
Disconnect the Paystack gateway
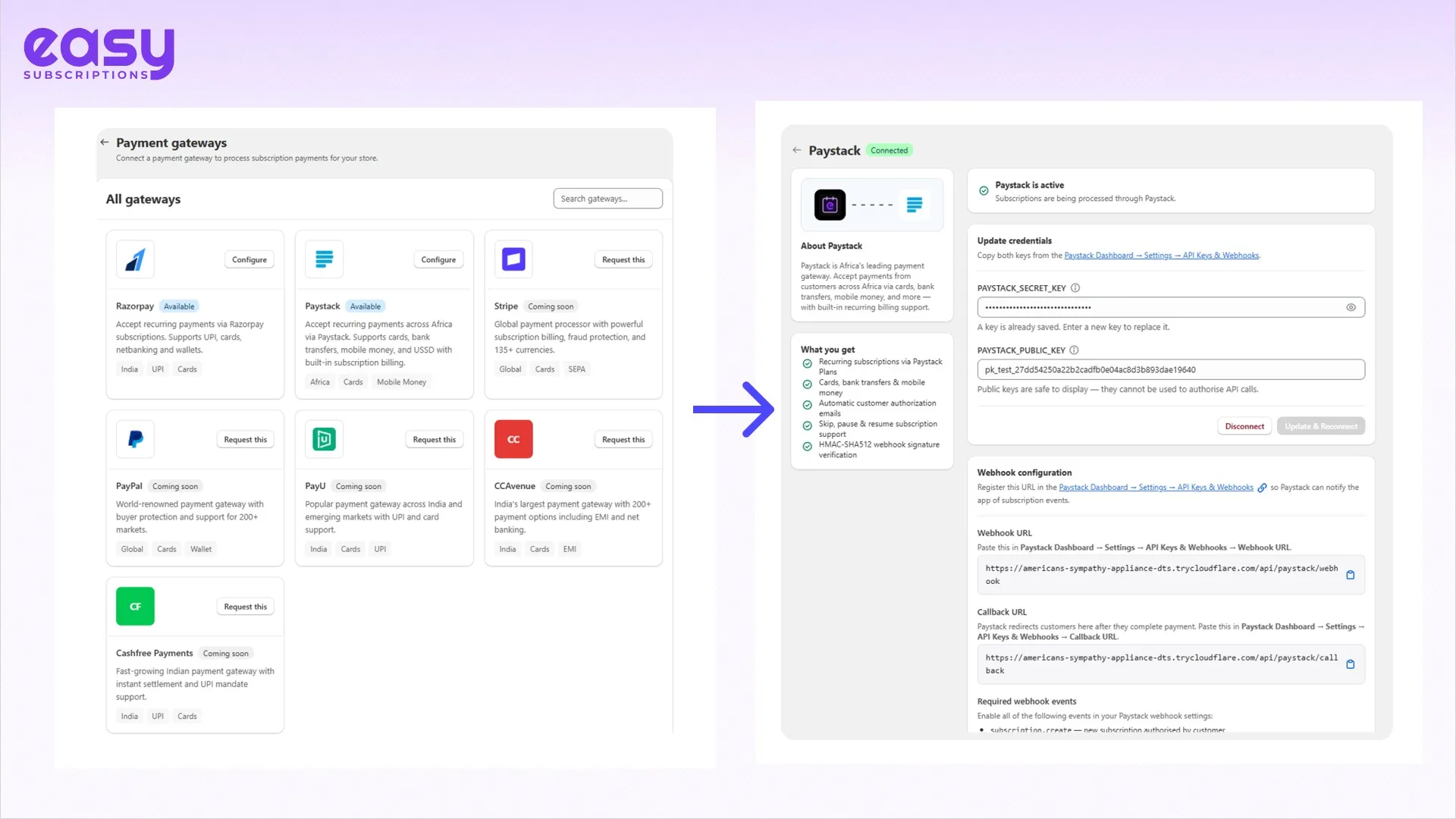[x=1244, y=426]
